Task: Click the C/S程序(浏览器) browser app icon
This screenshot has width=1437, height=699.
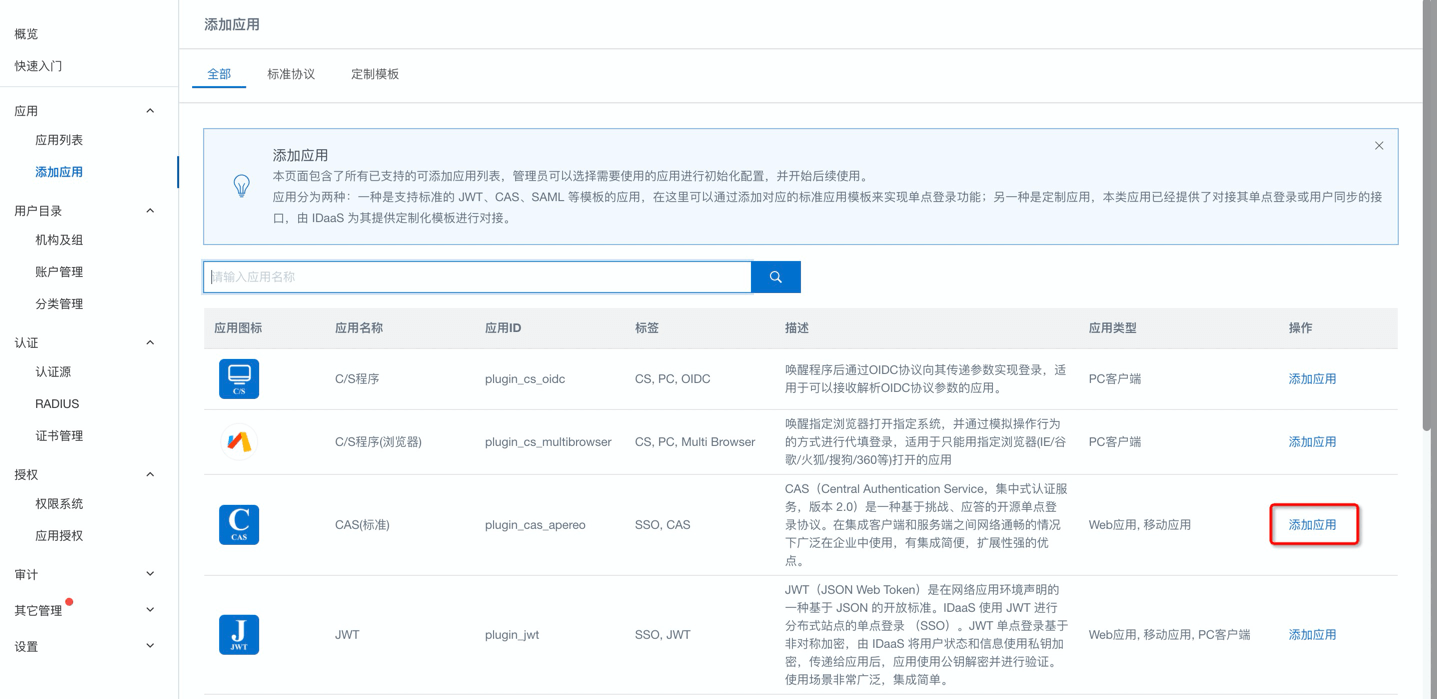Action: 240,442
